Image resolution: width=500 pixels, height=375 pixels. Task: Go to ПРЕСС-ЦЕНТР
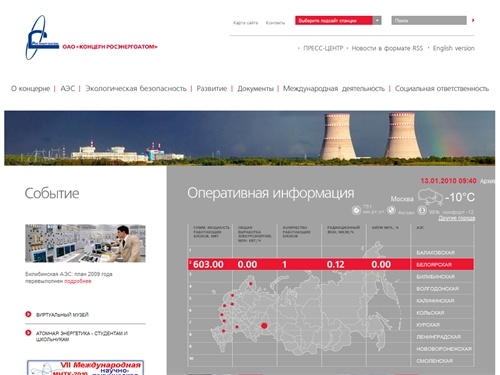click(x=323, y=48)
